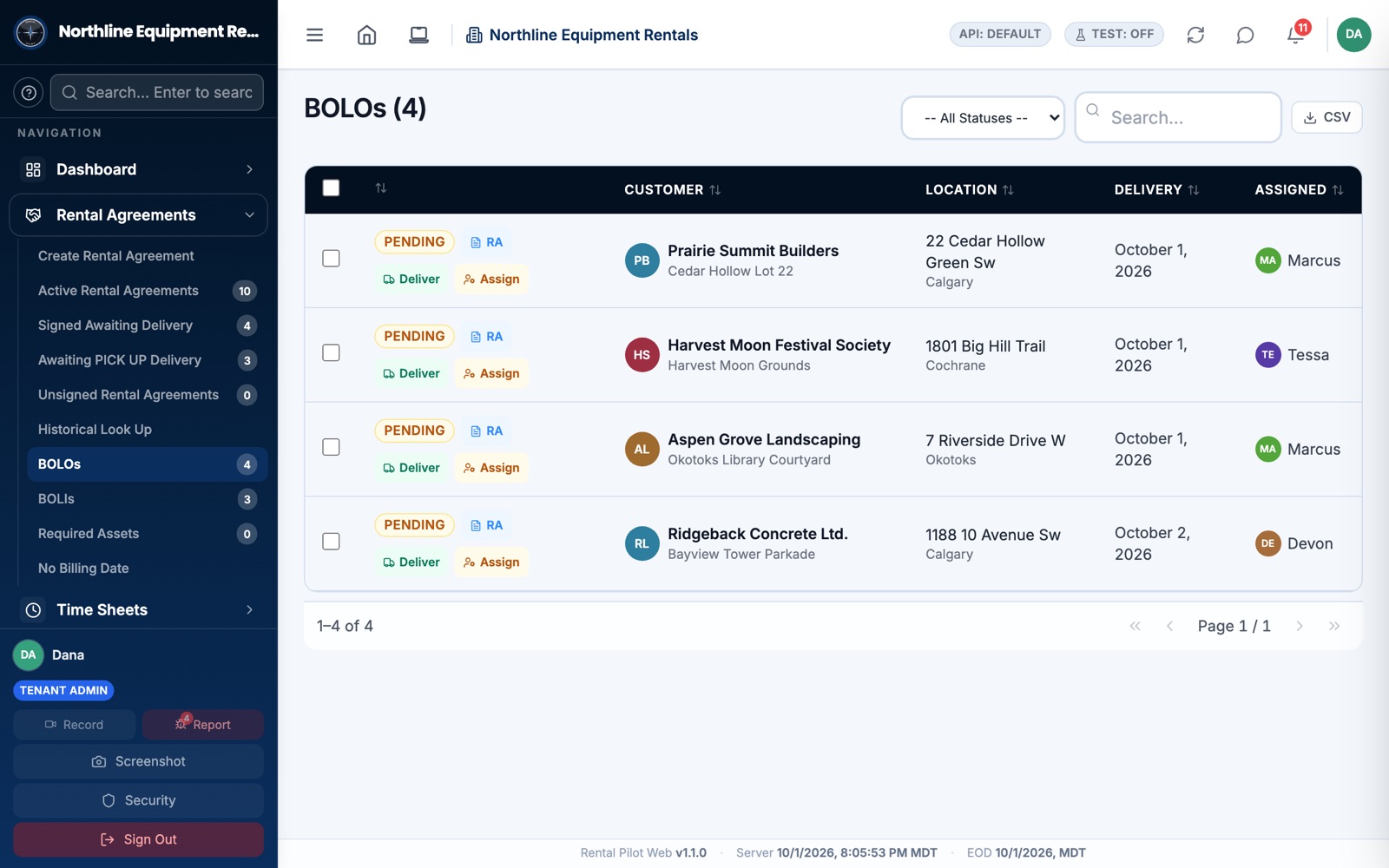Go to BOLIs in the sidebar
This screenshot has height=868, width=1389.
148,499
